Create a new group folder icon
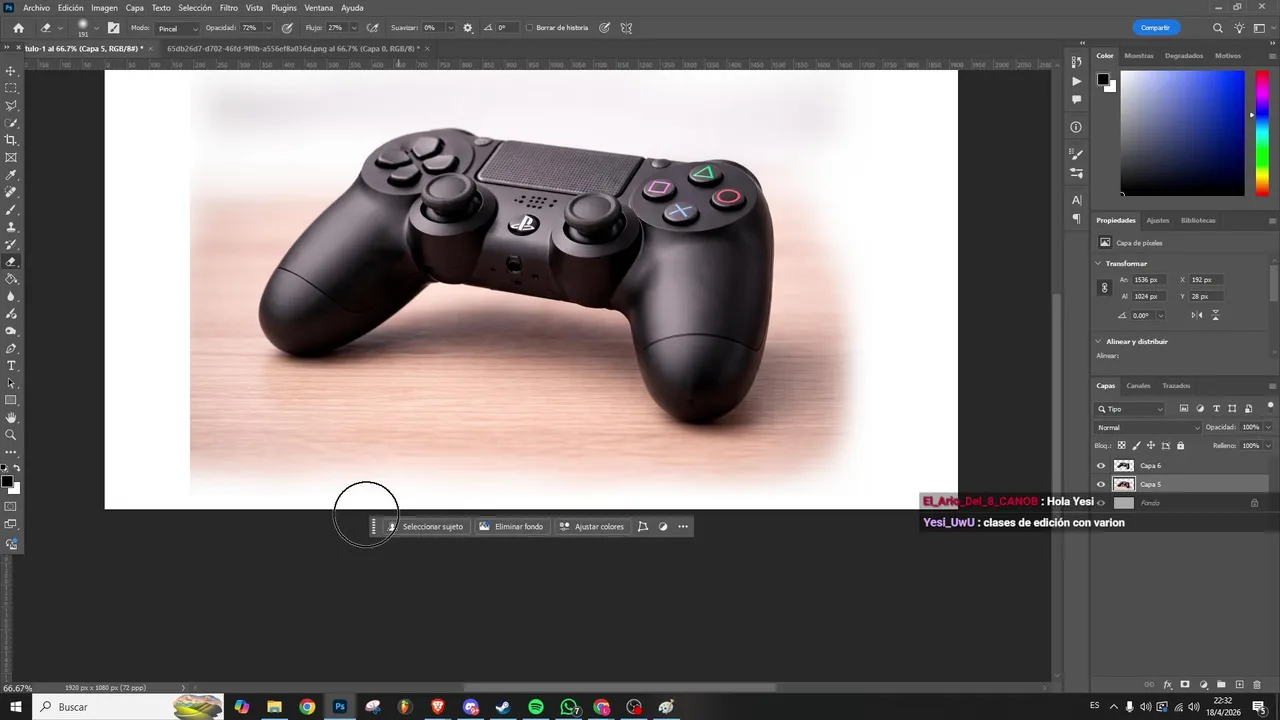 1221,685
